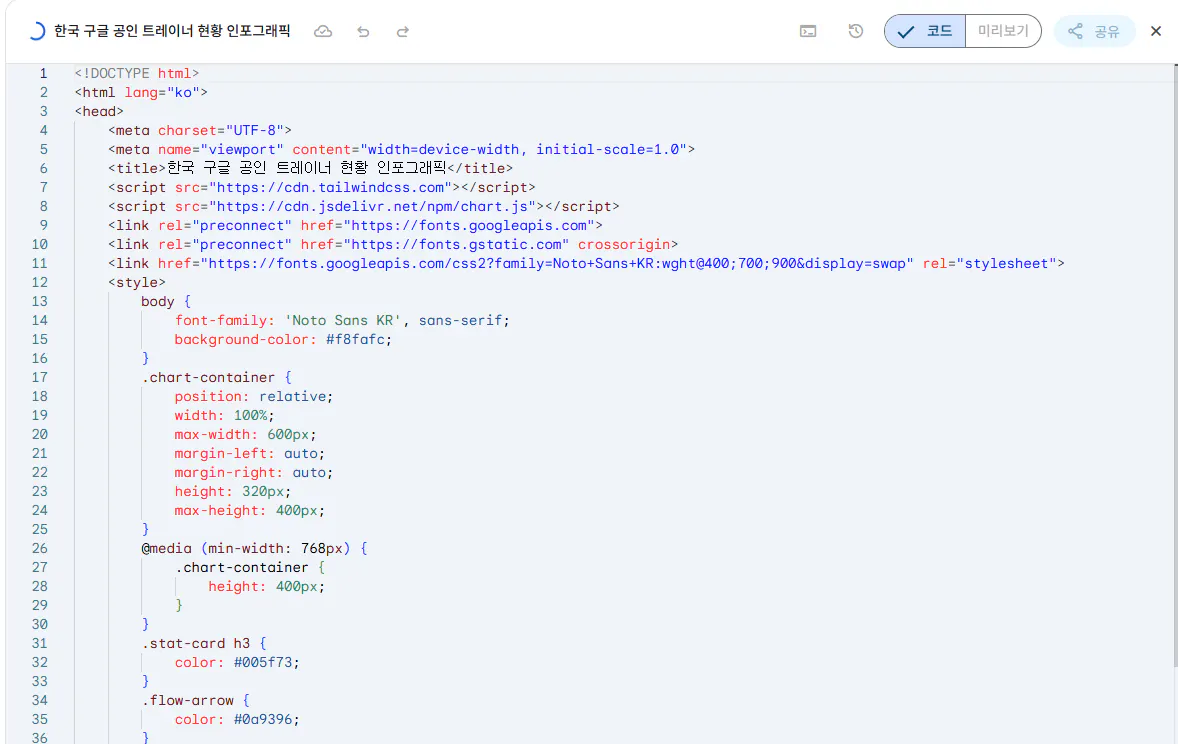Click line number 12 in the gutter
The width and height of the screenshot is (1178, 744).
(x=40, y=282)
